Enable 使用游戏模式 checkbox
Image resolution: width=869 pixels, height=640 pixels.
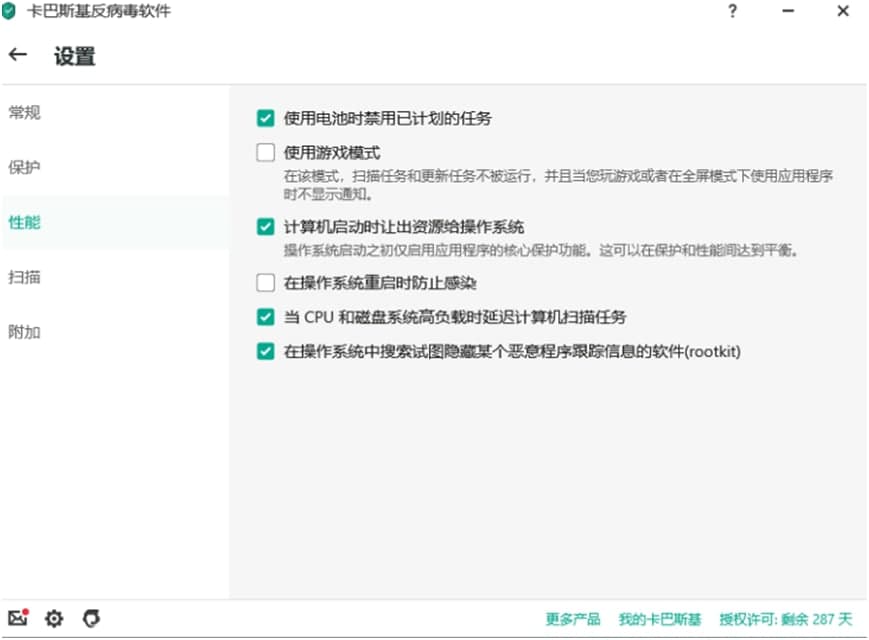tap(265, 152)
